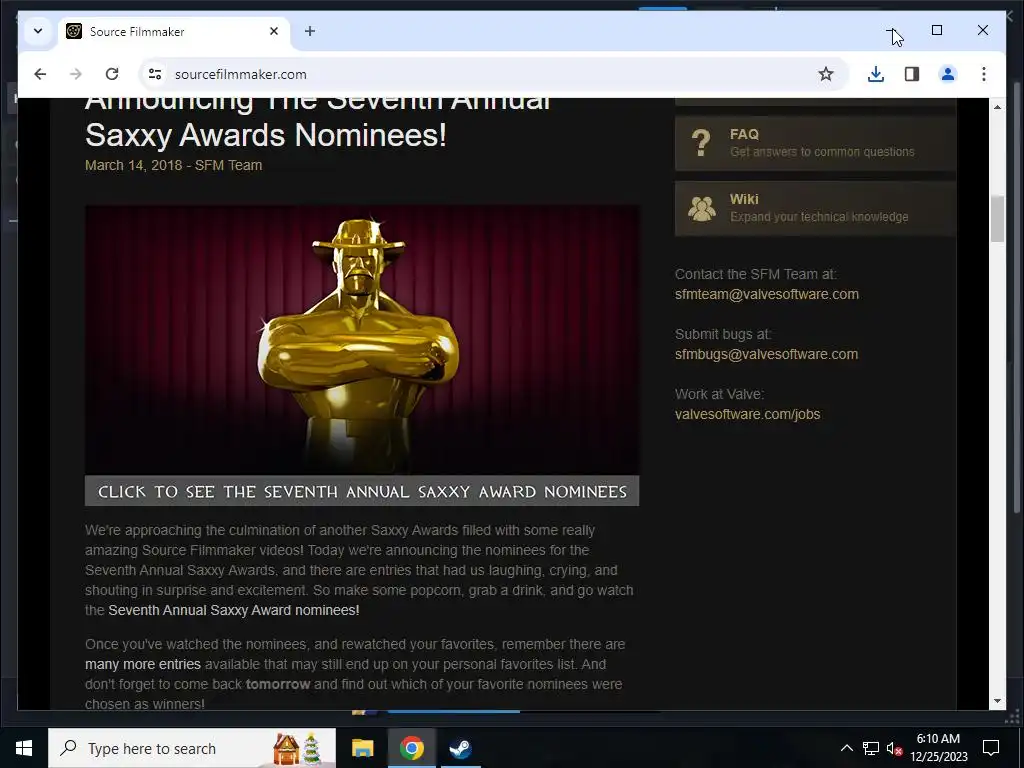1024x768 pixels.
Task: Show hidden system tray icons
Action: (x=846, y=748)
